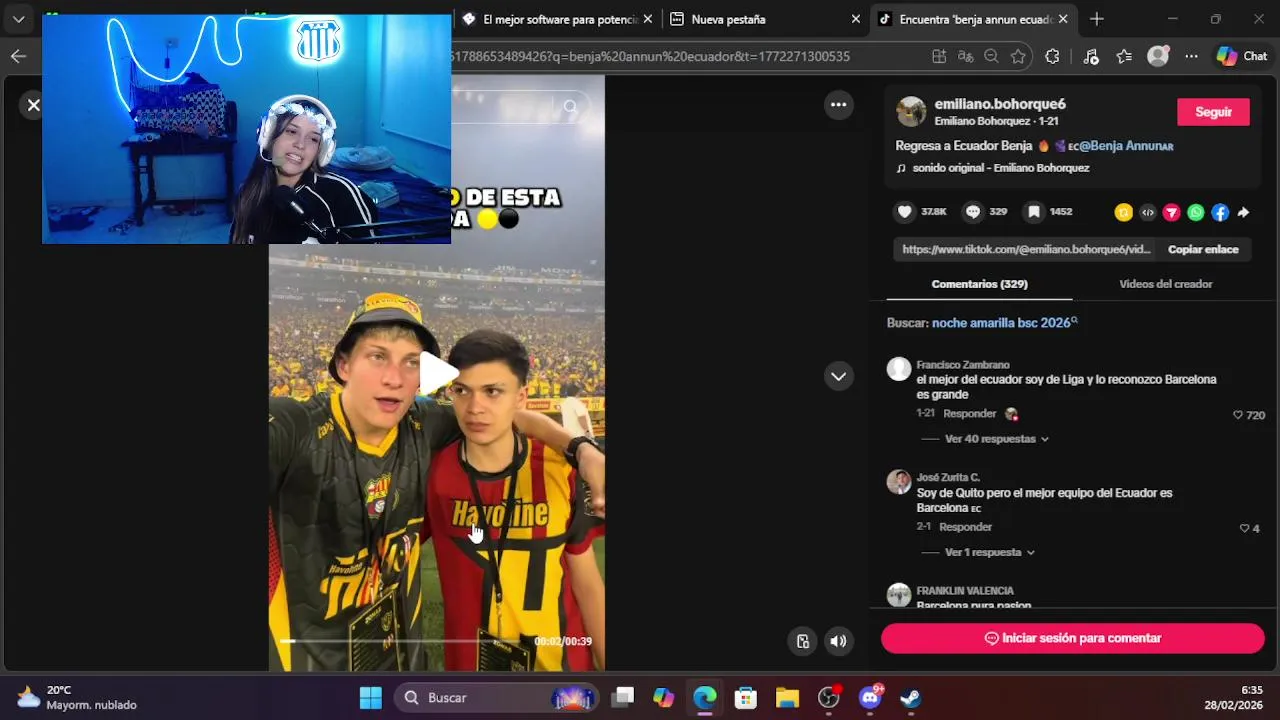Viewport: 1280px width, 720px height.
Task: Open Francisco Zambrano's profile avatar
Action: coord(899,369)
